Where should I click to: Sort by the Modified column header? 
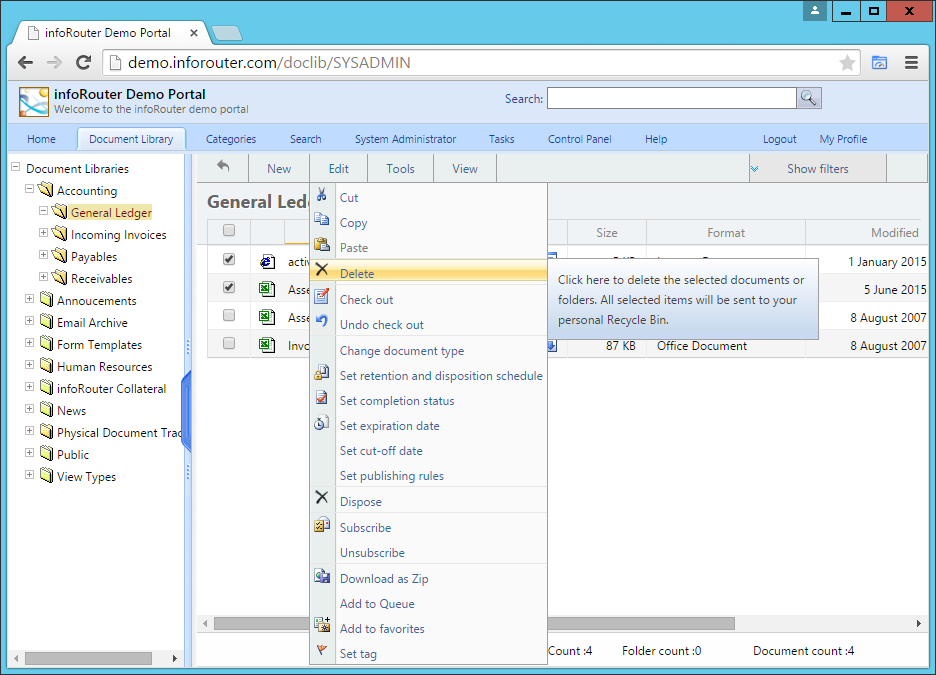click(894, 233)
